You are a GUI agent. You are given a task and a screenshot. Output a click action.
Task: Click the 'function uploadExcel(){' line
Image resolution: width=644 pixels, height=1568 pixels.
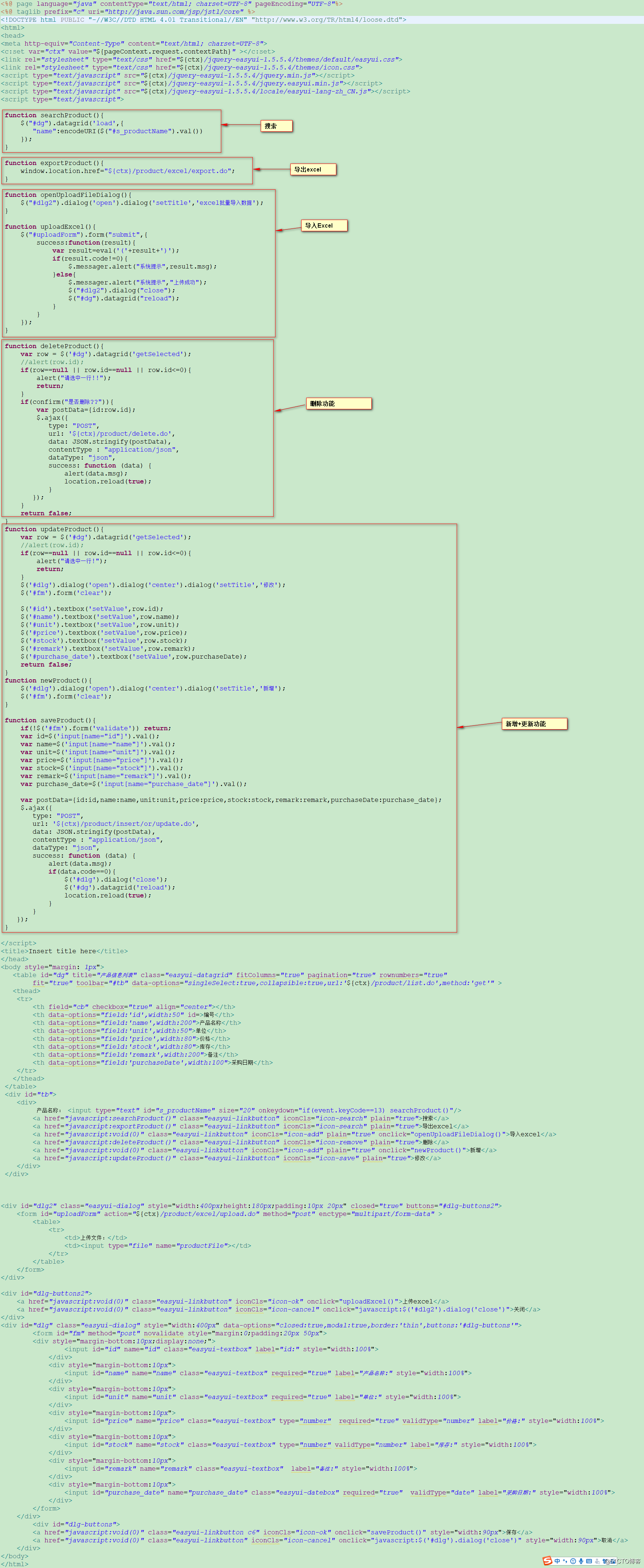coord(50,227)
